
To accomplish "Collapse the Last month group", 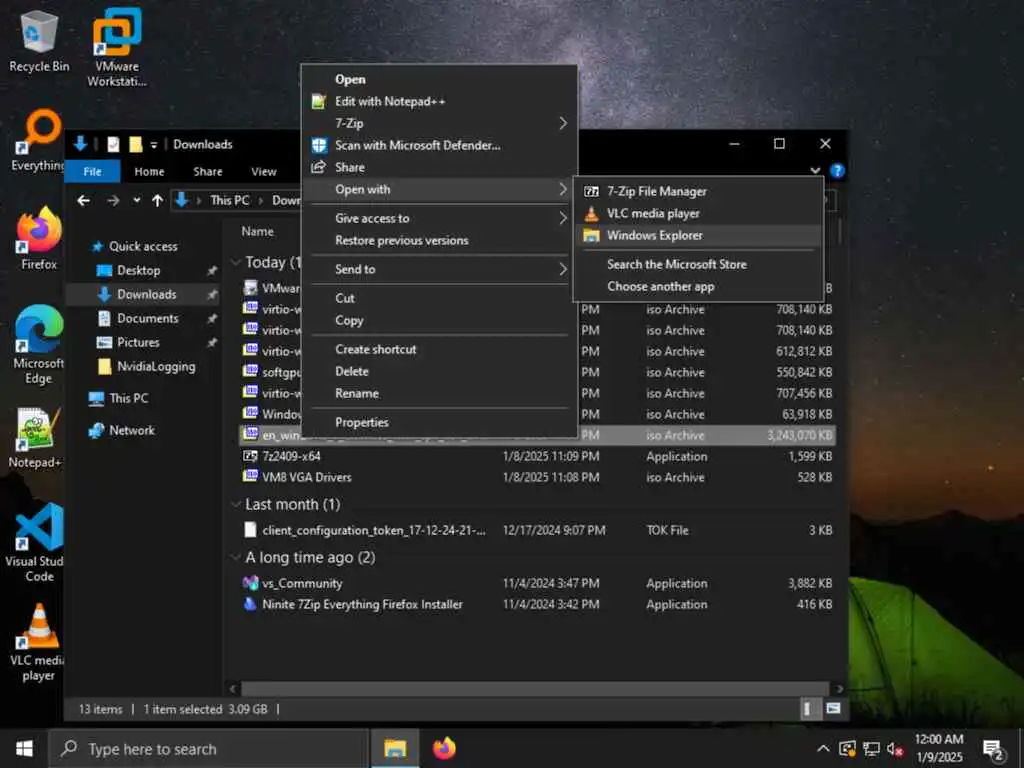I will coord(236,505).
